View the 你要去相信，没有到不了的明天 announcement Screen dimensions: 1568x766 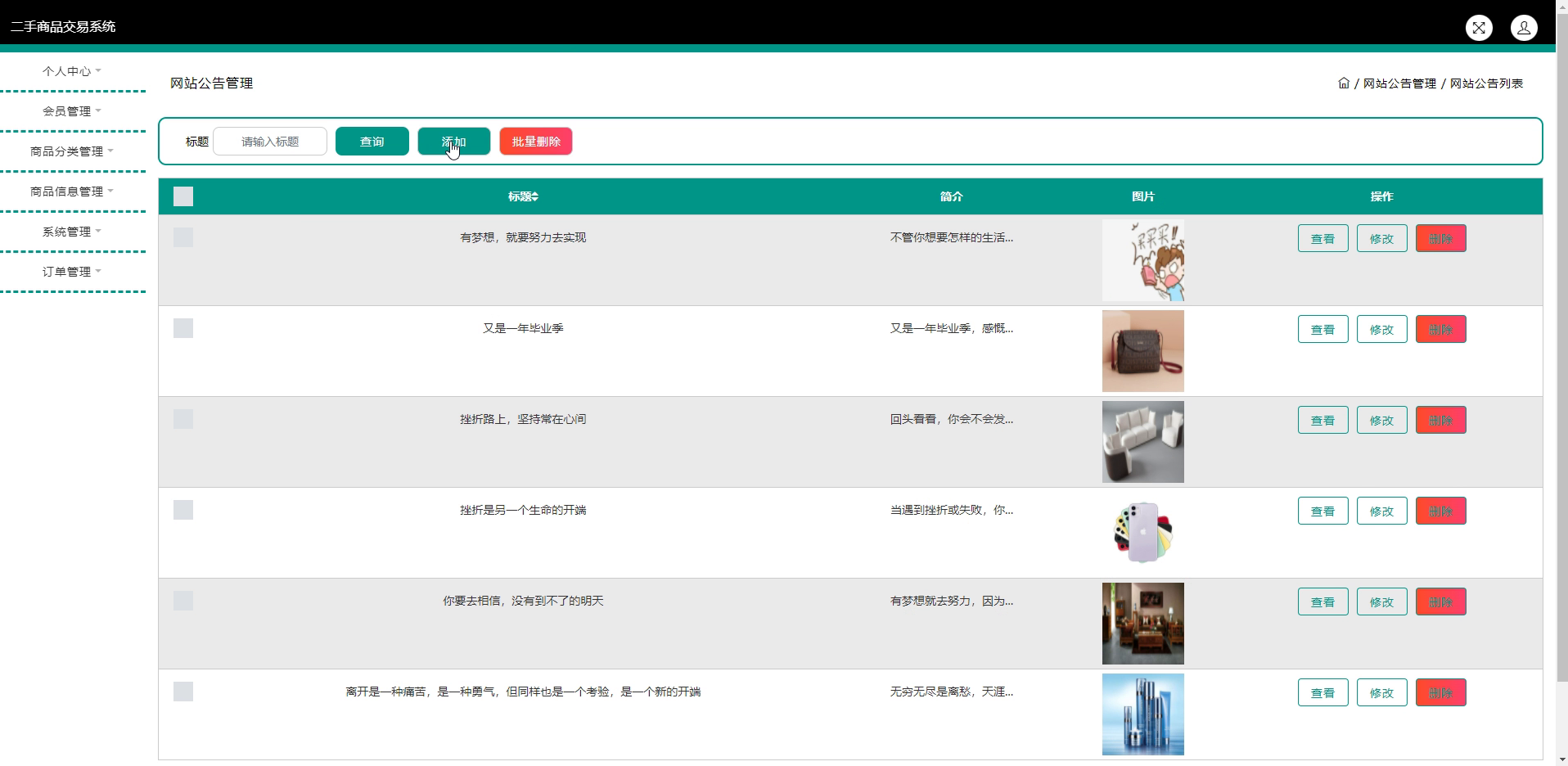pyautogui.click(x=1323, y=602)
